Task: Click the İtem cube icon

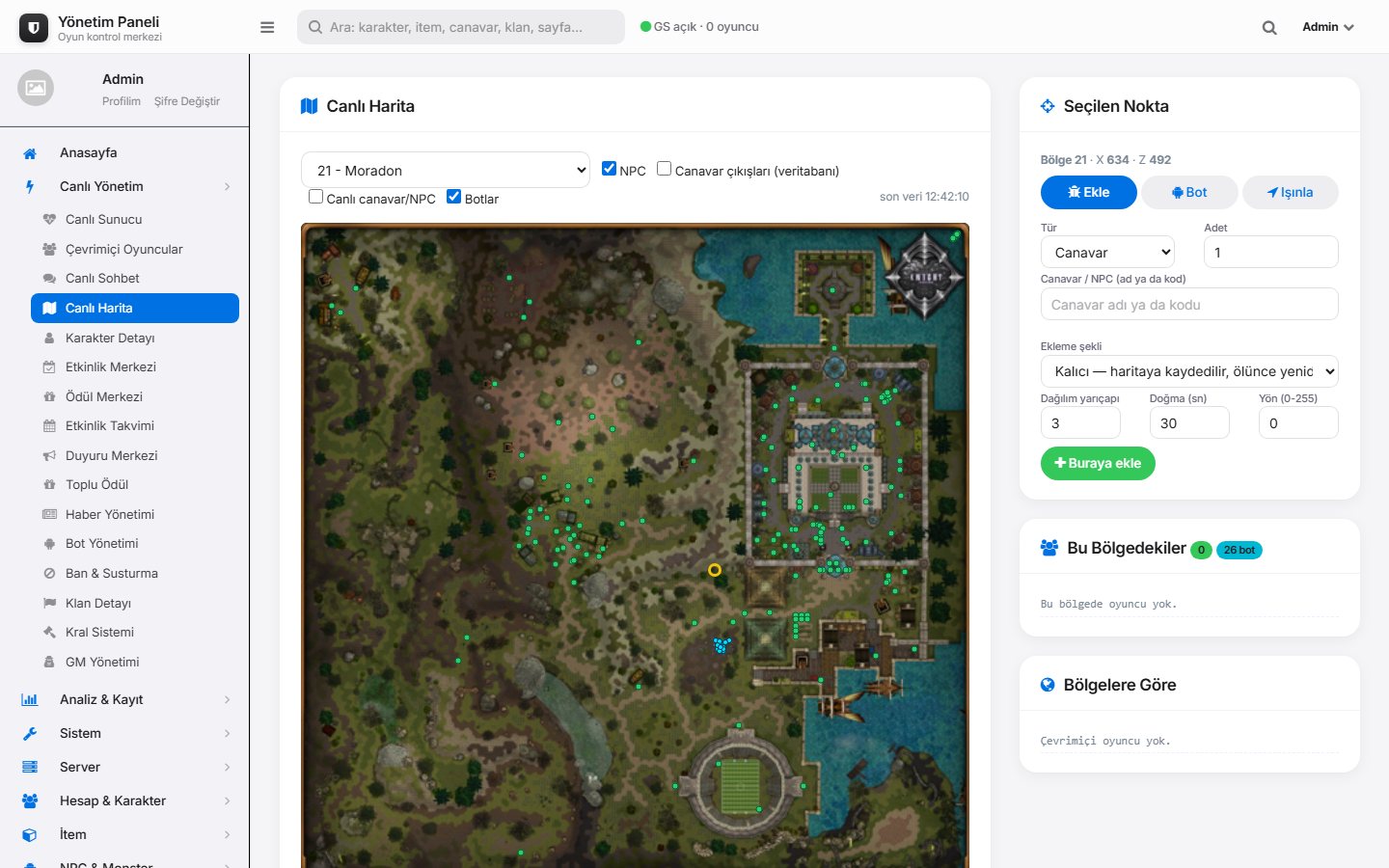Action: 30,835
